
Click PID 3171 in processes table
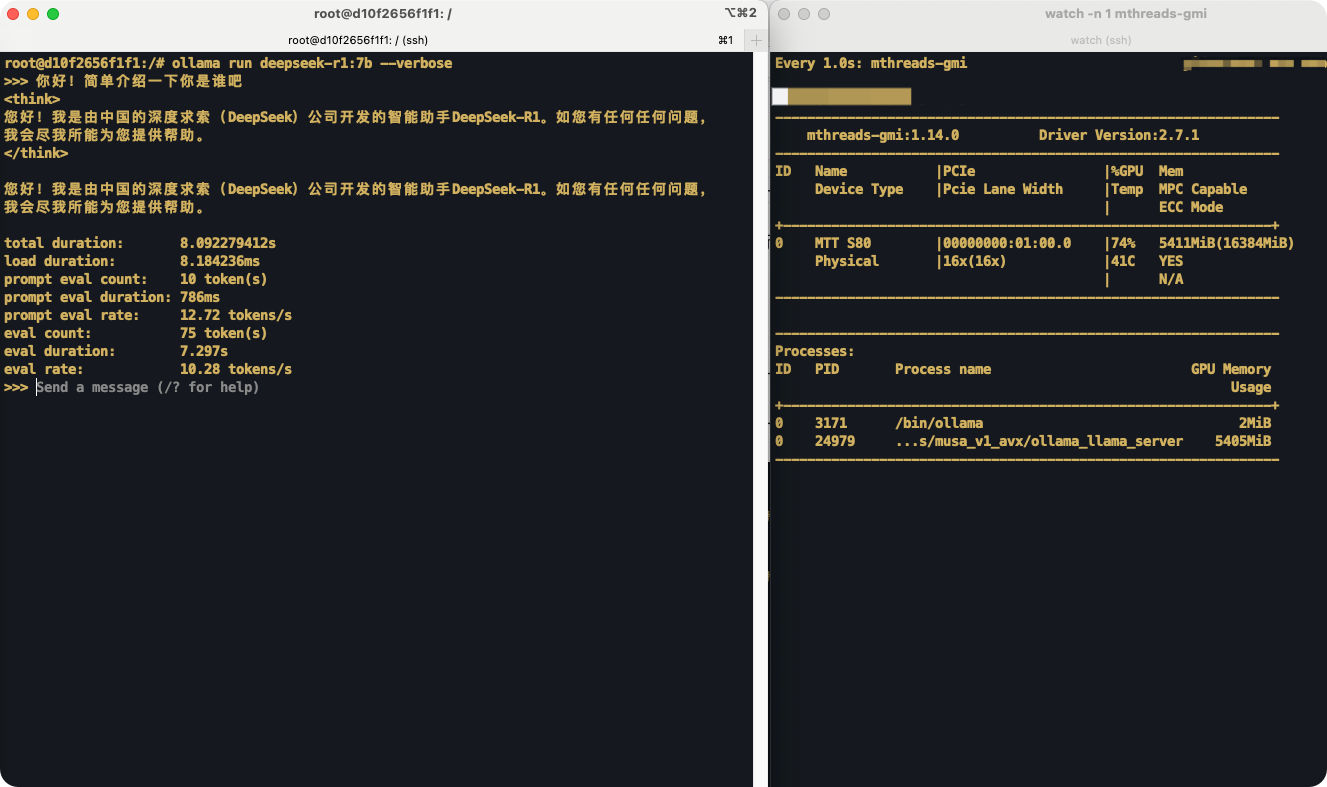click(831, 423)
